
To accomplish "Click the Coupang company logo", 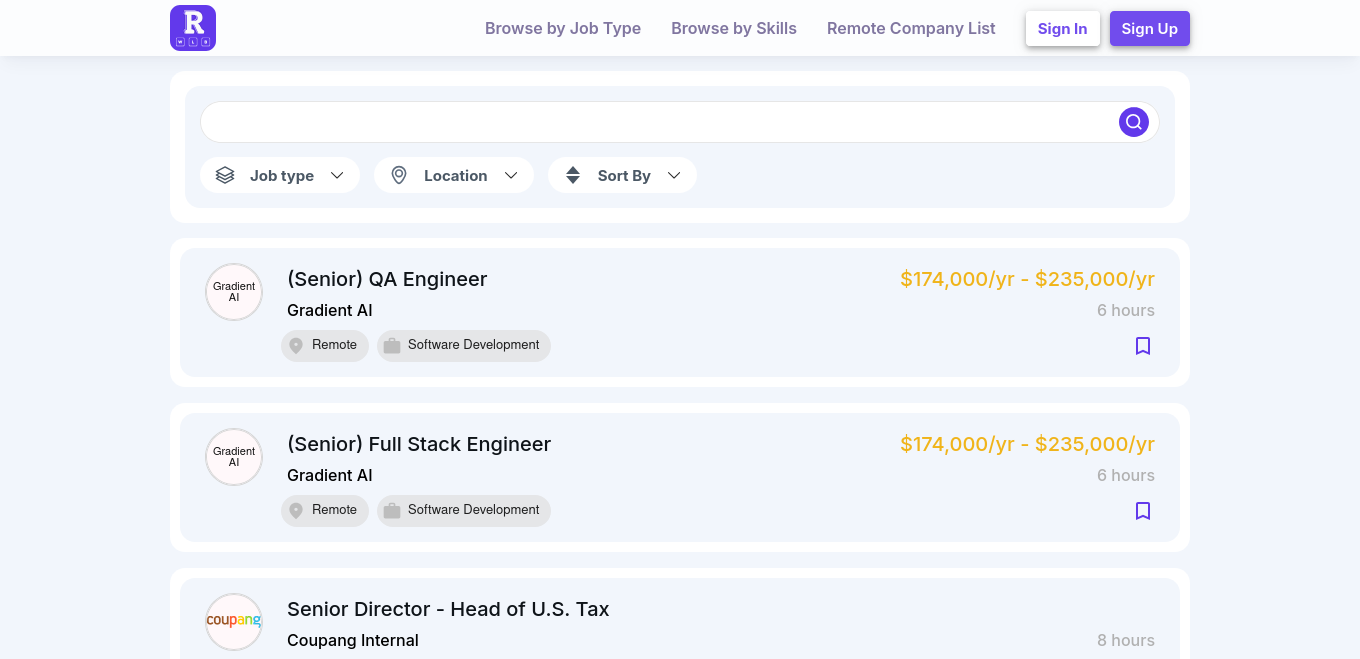I will [x=234, y=621].
